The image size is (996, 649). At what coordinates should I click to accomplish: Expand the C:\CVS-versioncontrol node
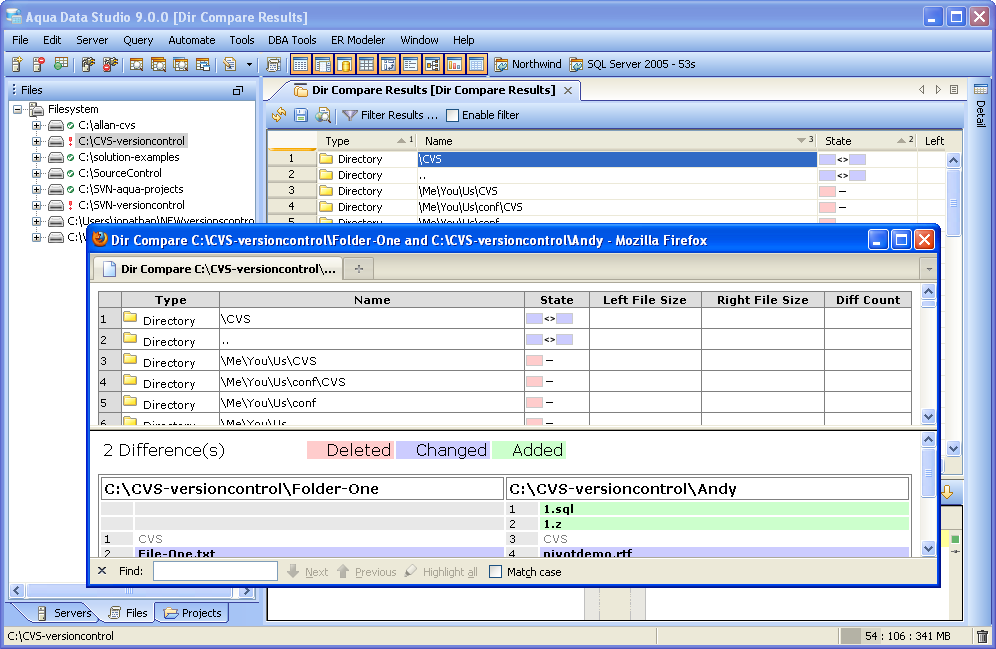(x=37, y=141)
